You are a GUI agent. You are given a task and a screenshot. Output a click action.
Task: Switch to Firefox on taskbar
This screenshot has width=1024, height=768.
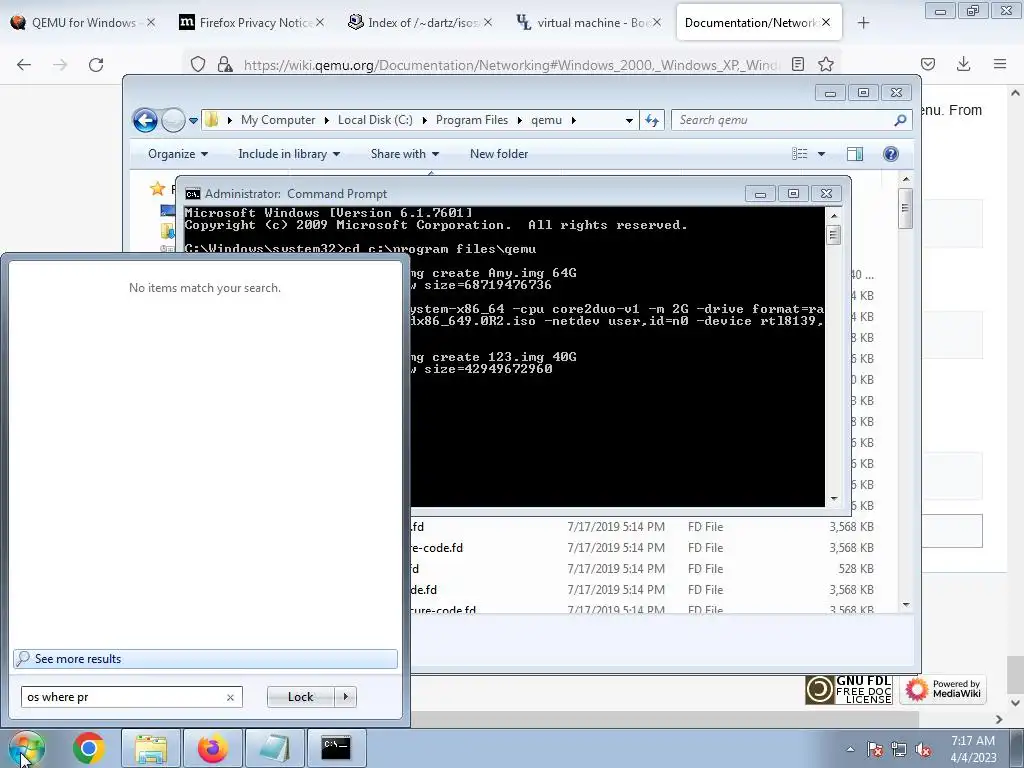(x=213, y=748)
